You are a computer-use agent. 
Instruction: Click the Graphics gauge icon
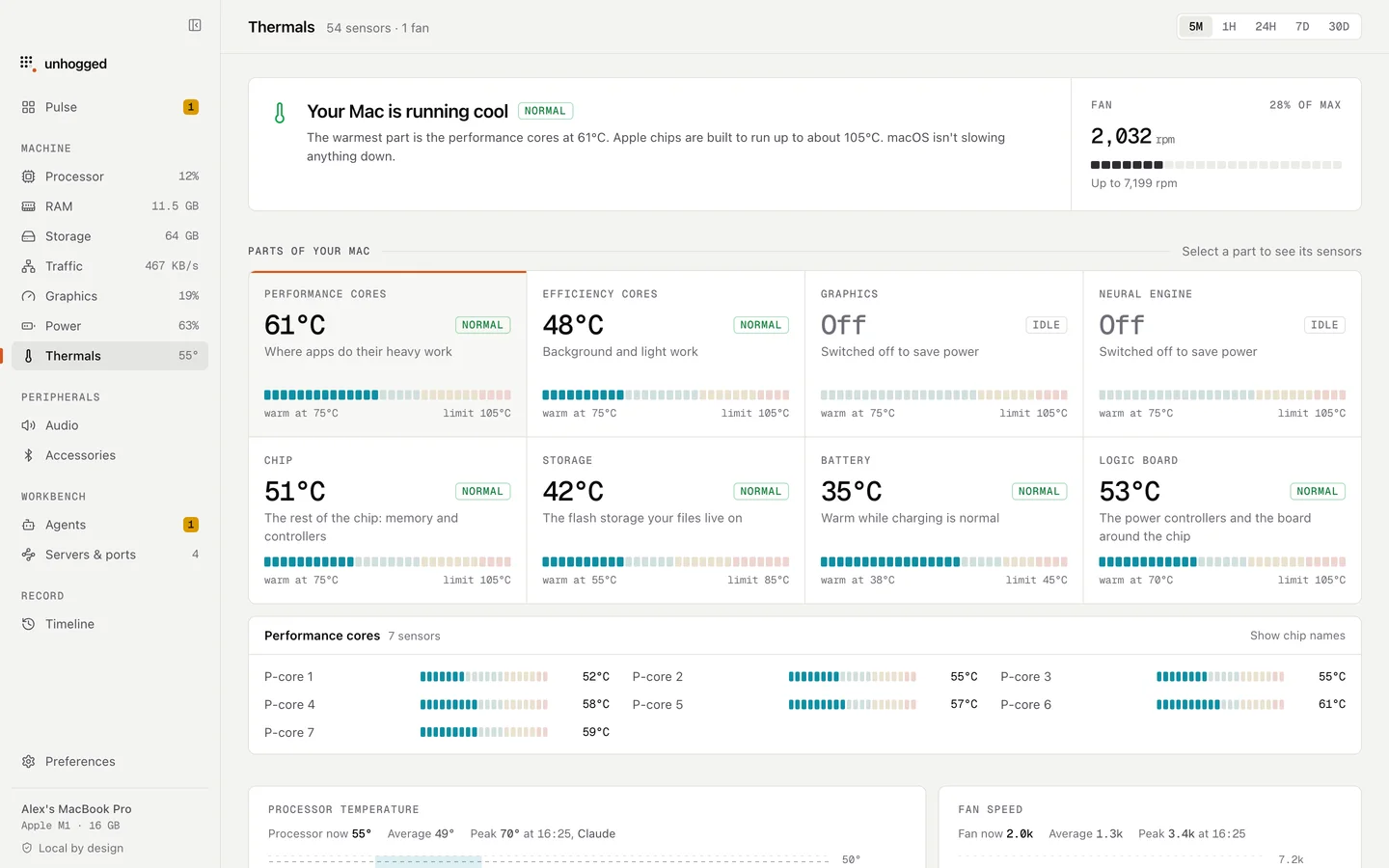(28, 296)
